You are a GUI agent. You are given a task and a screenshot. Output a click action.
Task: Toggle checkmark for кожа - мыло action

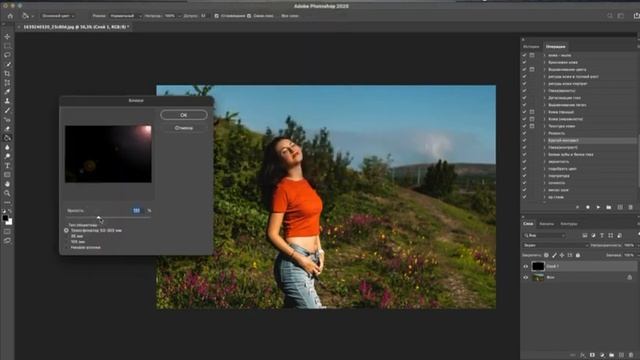tap(524, 55)
